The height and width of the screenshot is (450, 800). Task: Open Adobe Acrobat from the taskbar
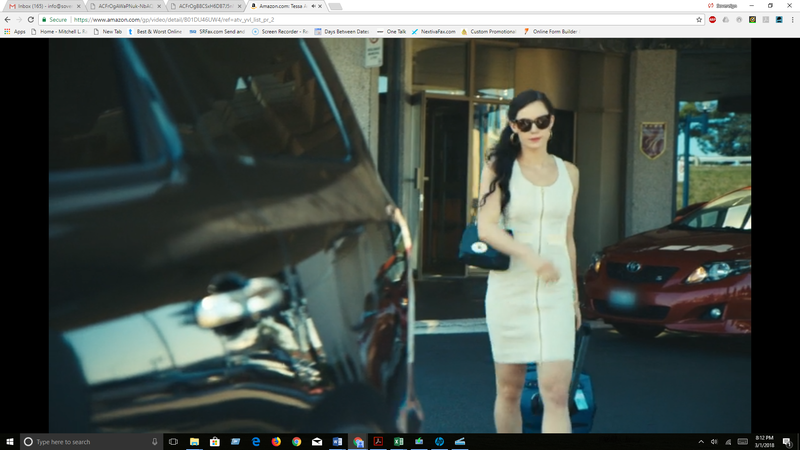point(378,442)
